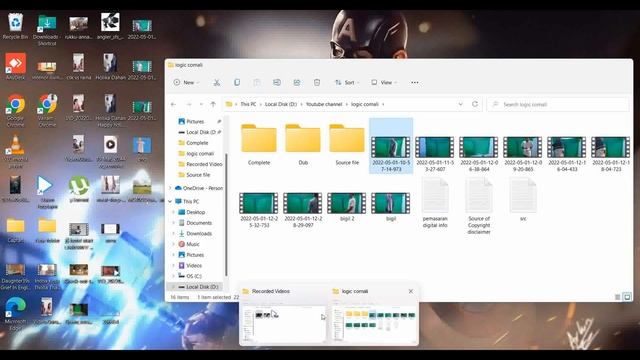The width and height of the screenshot is (640, 360).
Task: Open Recorded Videos in the navigation pane
Action: 200,164
